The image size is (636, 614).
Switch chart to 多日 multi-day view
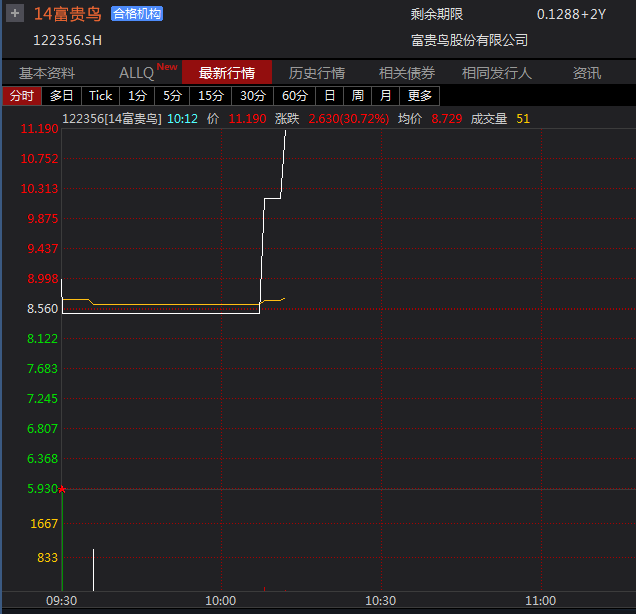tap(62, 96)
